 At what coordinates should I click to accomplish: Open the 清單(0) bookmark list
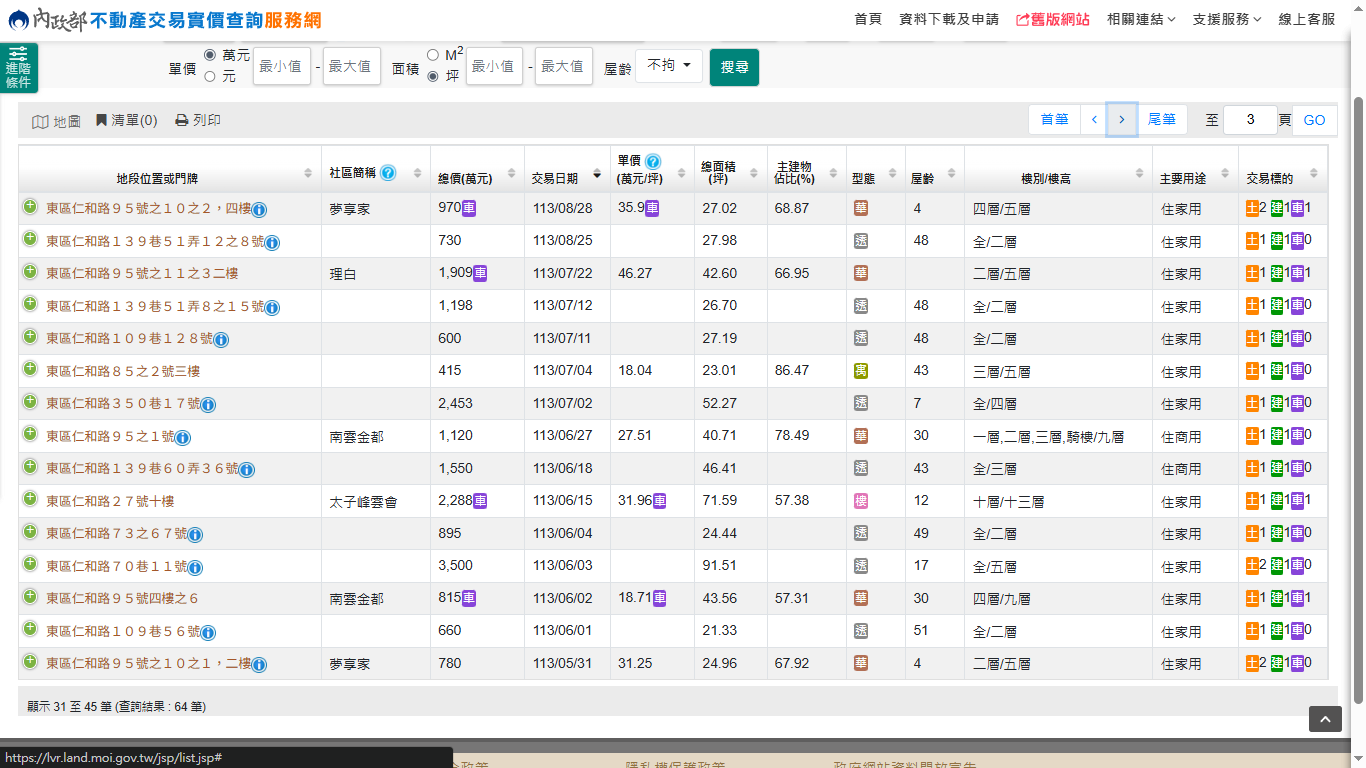tap(126, 120)
